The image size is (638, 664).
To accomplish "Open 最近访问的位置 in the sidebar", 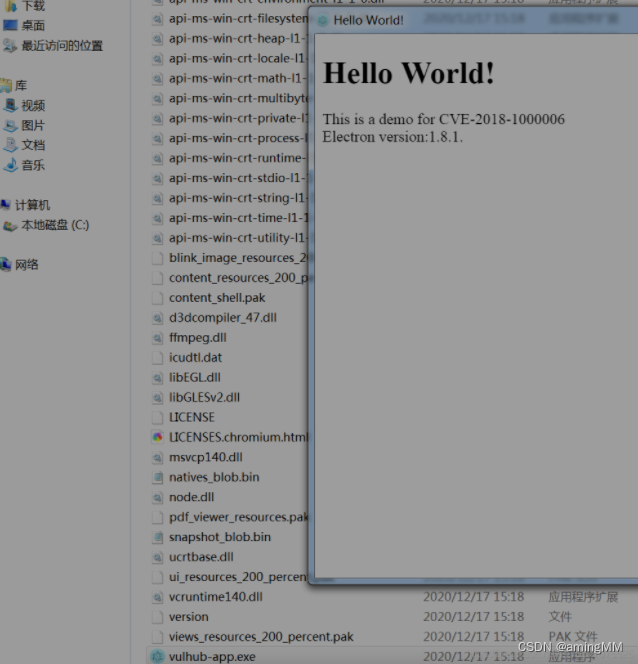I will pyautogui.click(x=62, y=45).
